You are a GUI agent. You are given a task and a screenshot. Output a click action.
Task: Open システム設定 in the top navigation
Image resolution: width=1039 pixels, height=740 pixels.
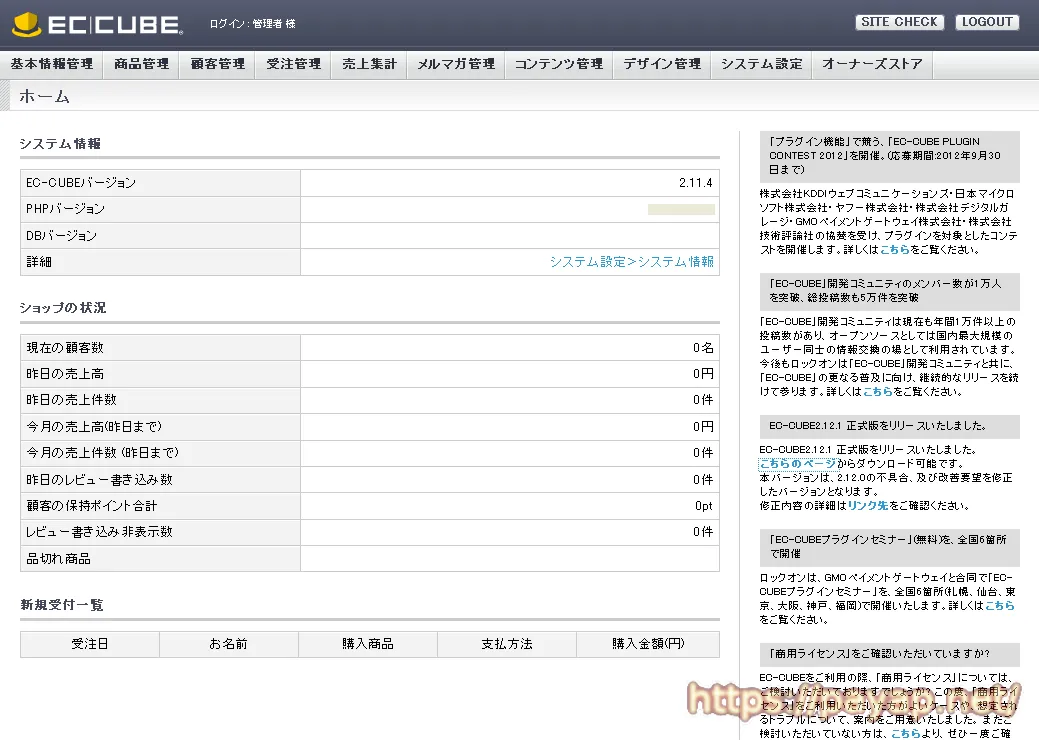(761, 64)
